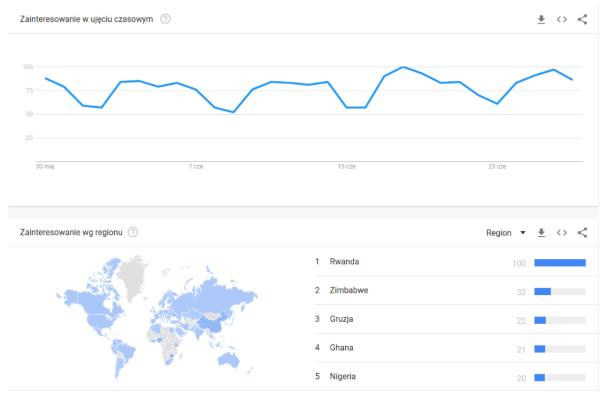This screenshot has width=605, height=397.
Task: Open help tooltip for Zainteresowanie w ujęciu czasowym
Action: (165, 19)
